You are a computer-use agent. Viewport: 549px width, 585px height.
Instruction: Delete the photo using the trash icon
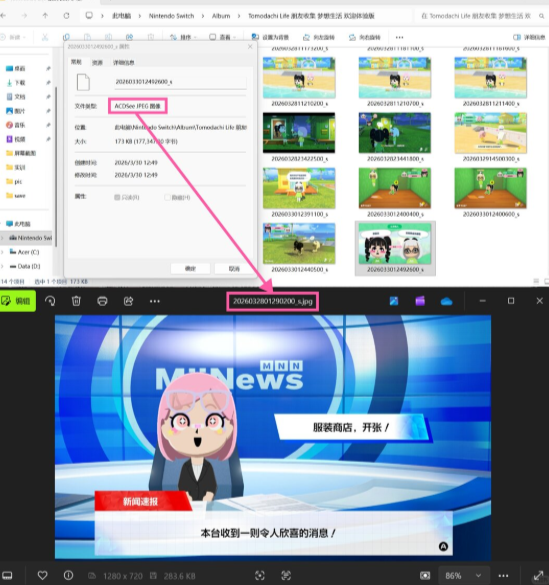[76, 301]
